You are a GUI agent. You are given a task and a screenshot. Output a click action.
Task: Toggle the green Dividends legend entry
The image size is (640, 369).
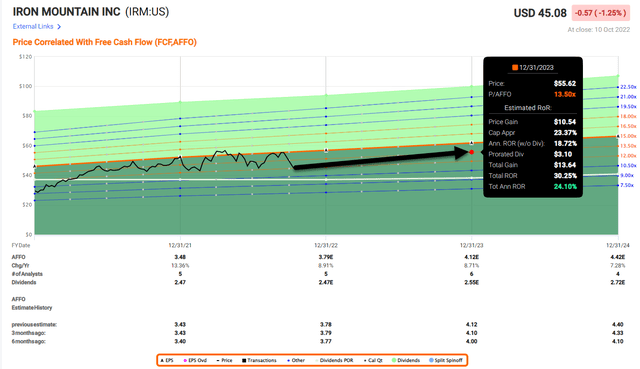[x=406, y=360]
